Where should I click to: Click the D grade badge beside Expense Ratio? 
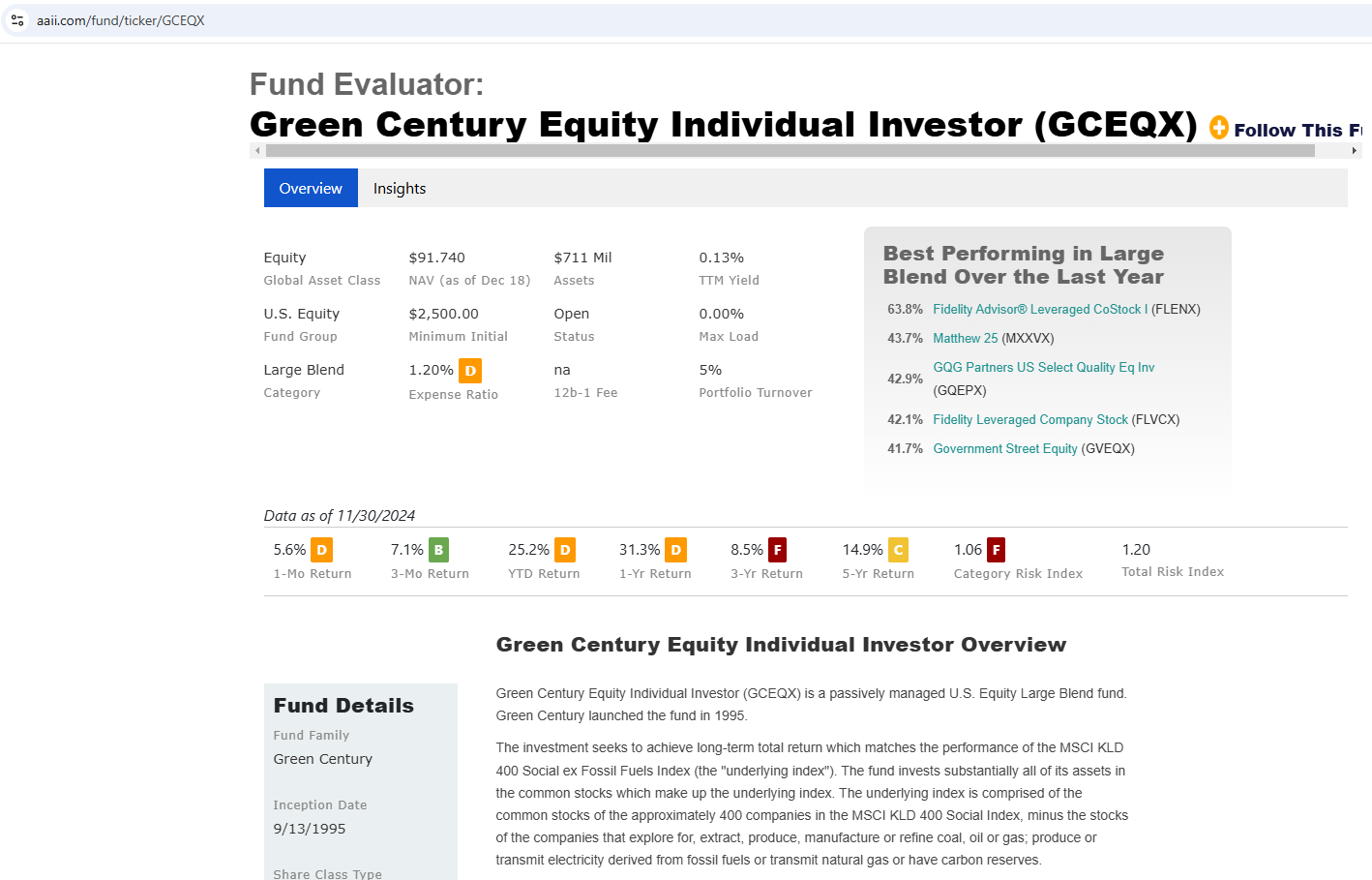(x=470, y=371)
